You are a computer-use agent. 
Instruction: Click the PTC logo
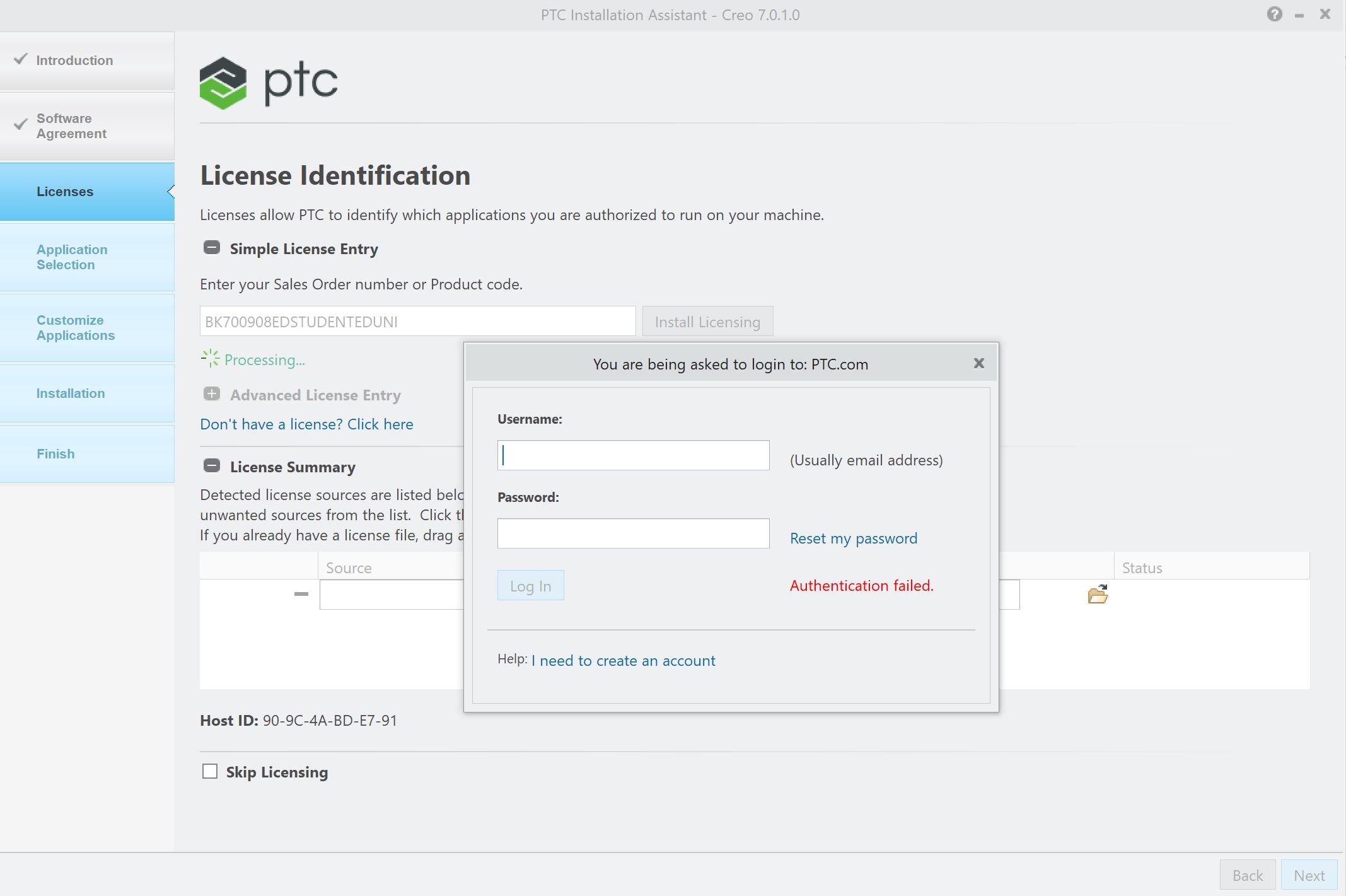coord(268,82)
